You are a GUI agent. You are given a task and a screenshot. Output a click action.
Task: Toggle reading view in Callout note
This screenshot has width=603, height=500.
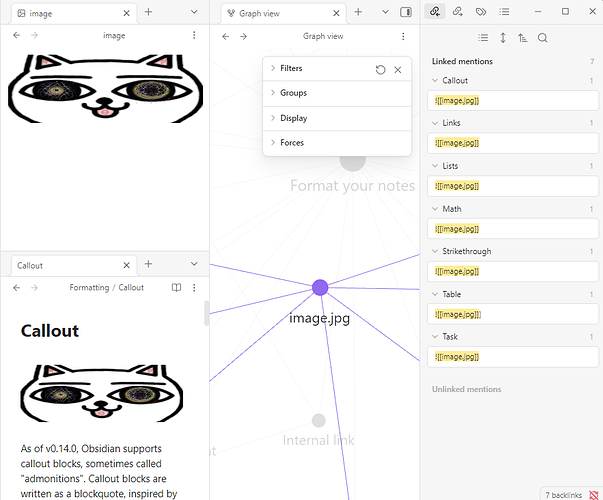[176, 288]
